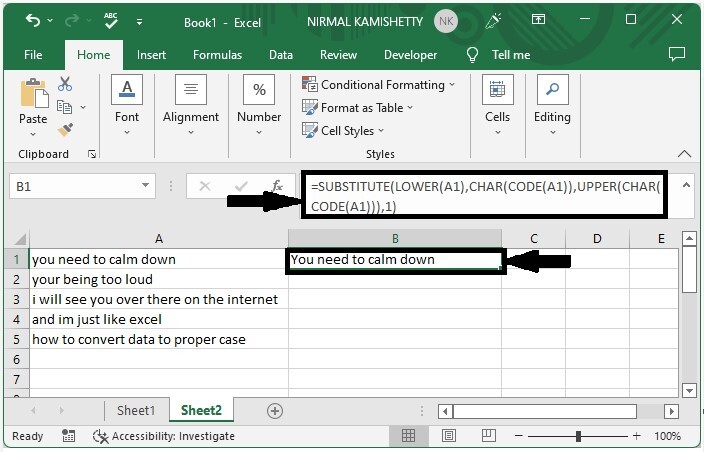Select cell 'how to convert data to proper case'
The height and width of the screenshot is (452, 704).
point(159,339)
